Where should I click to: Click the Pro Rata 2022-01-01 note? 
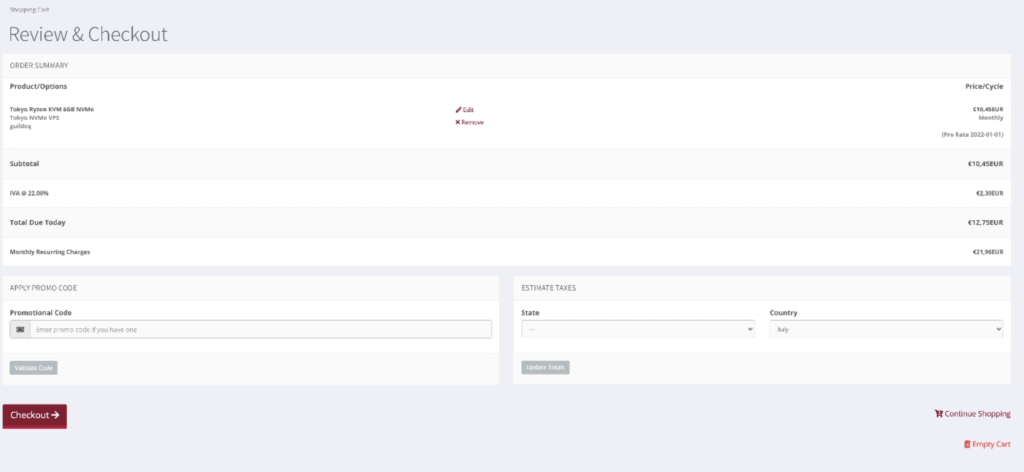[x=972, y=134]
